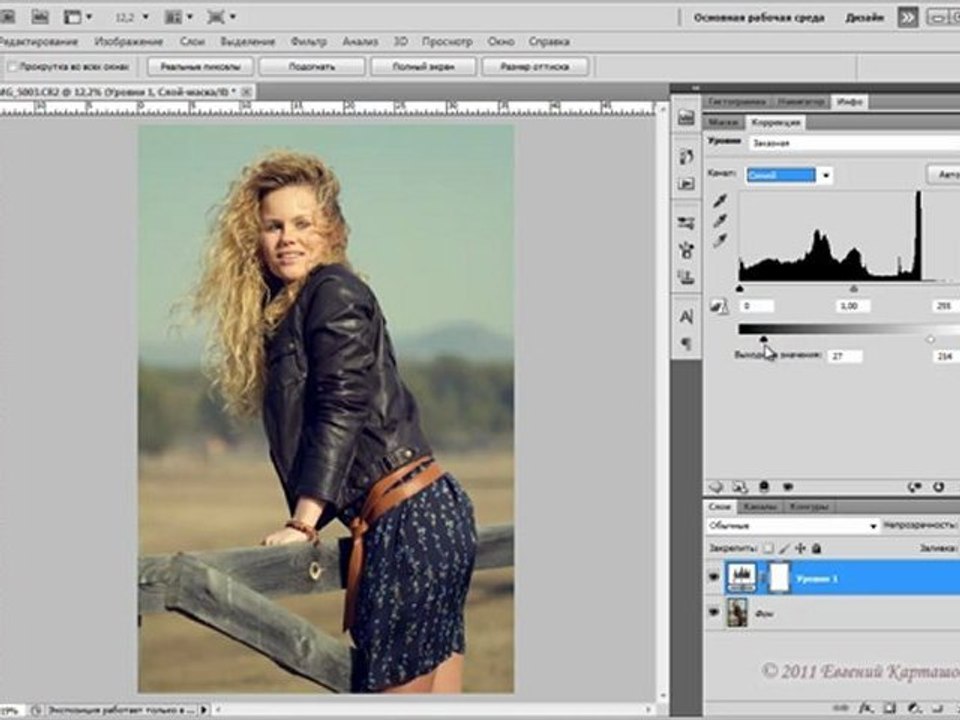
Task: Open the topmost collapsed panel icon in dock
Action: (x=686, y=117)
